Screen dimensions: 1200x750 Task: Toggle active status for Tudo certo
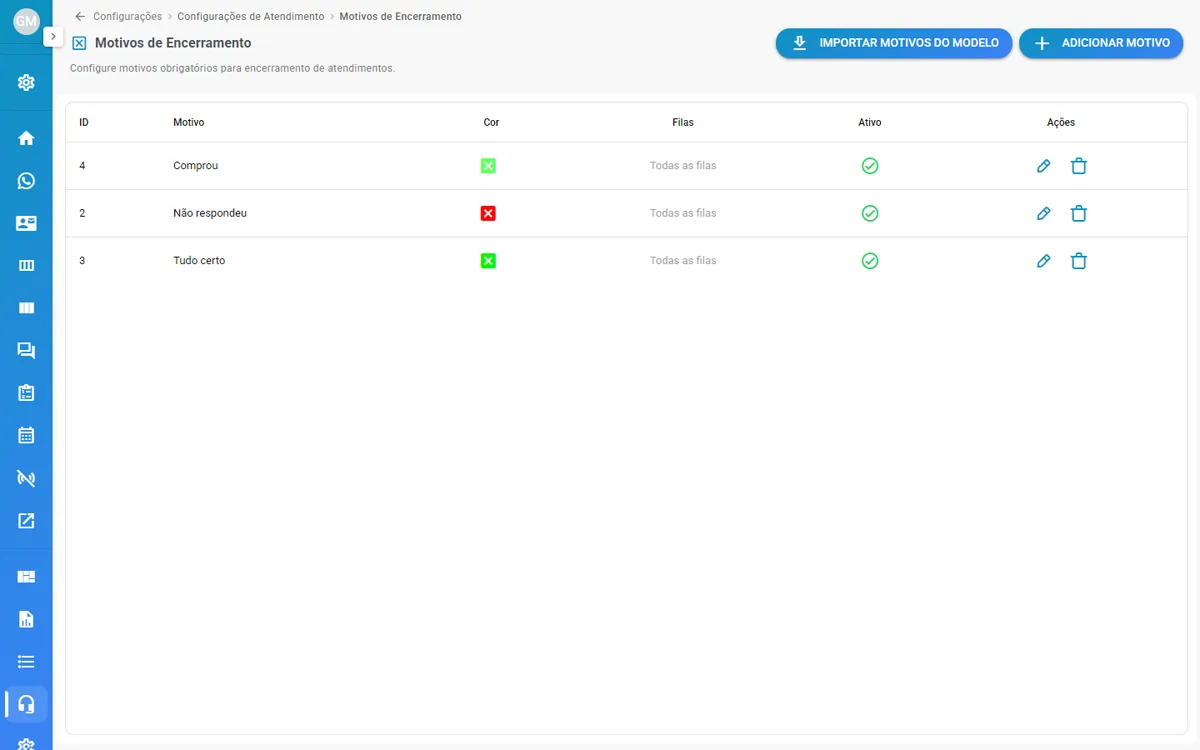pos(870,261)
